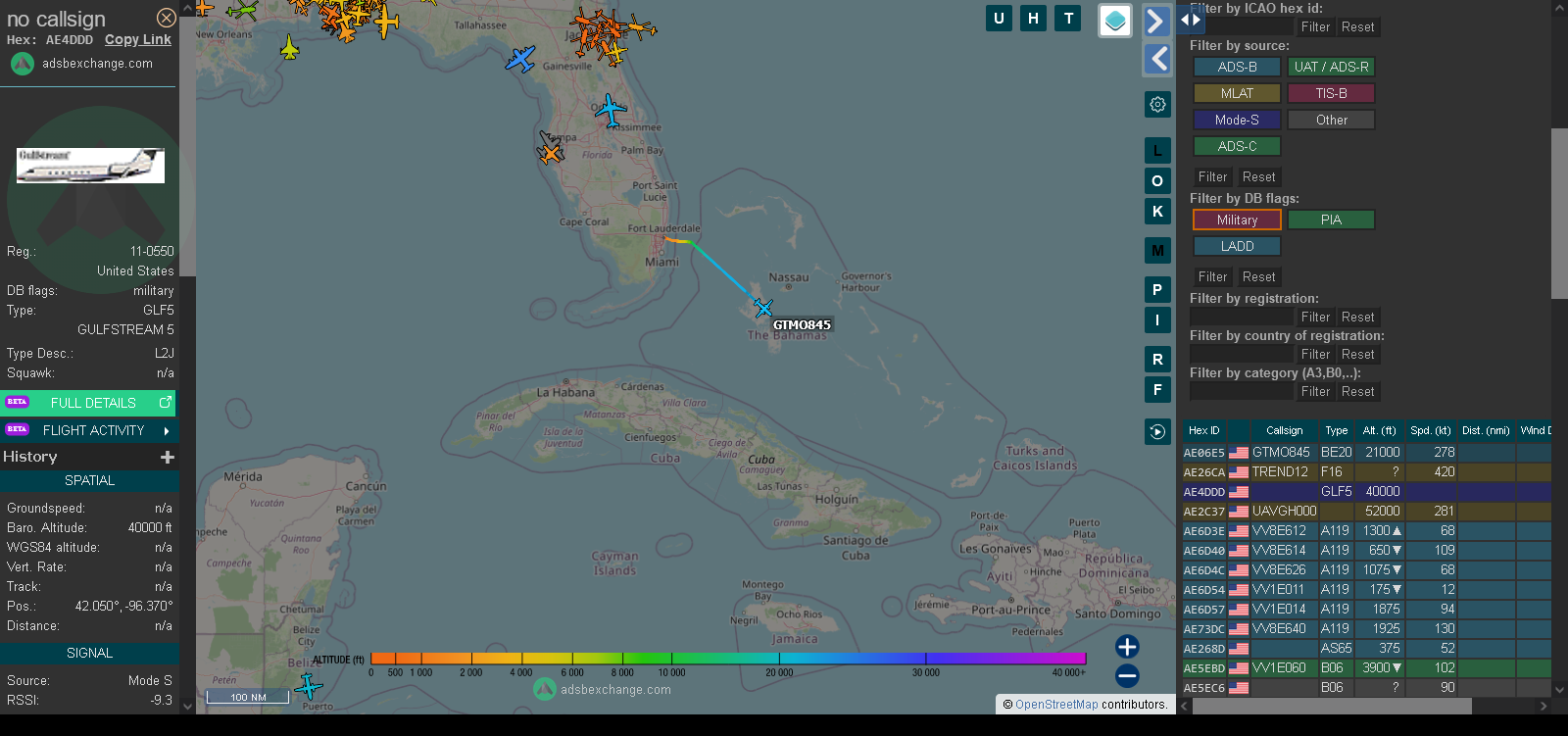Click the altitude color legend bar
1568x736 pixels.
727,659
